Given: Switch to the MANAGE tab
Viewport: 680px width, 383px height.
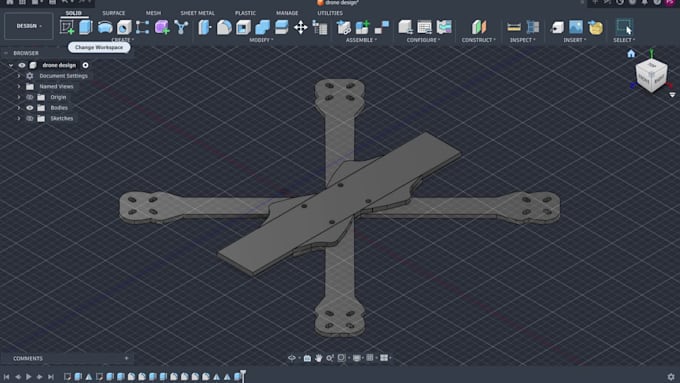Looking at the screenshot, I should [x=287, y=13].
